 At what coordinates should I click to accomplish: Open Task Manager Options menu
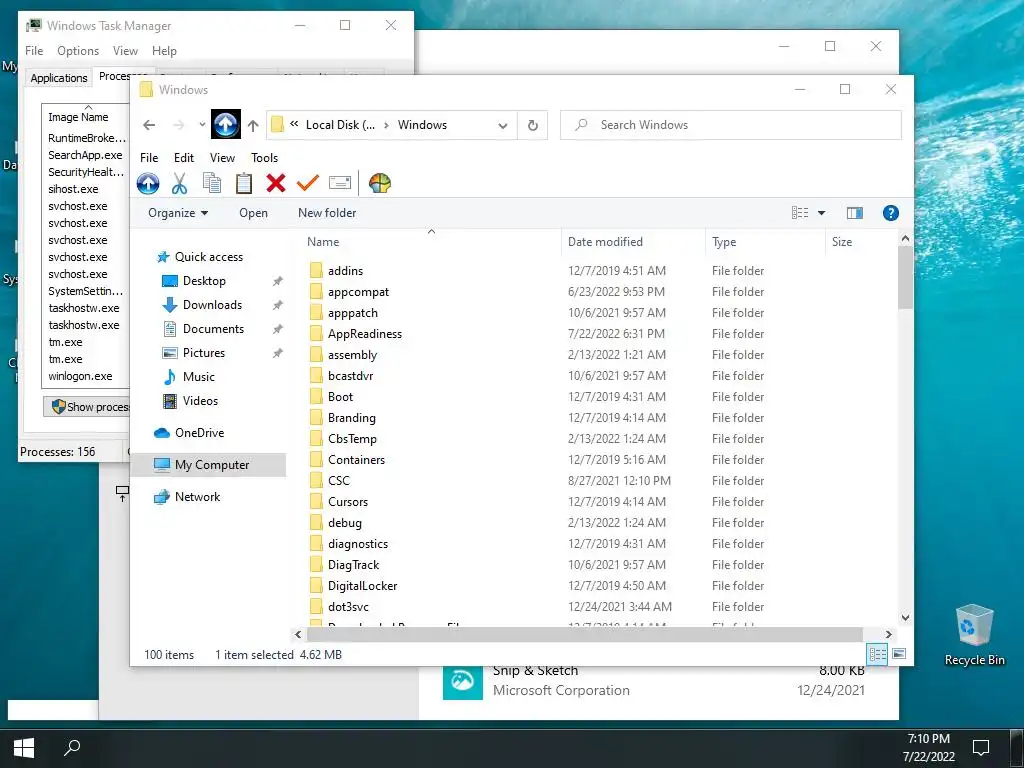pyautogui.click(x=78, y=51)
